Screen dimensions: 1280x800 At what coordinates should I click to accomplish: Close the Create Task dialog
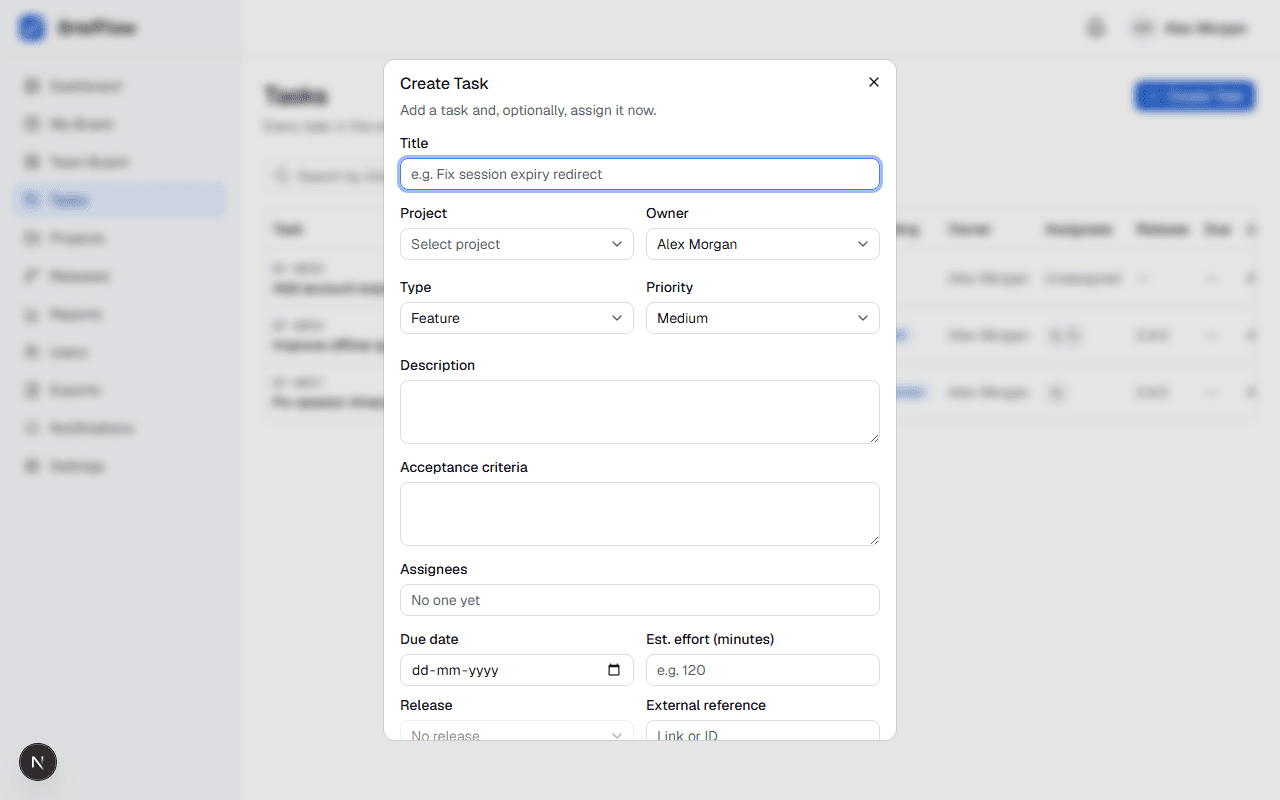point(874,82)
